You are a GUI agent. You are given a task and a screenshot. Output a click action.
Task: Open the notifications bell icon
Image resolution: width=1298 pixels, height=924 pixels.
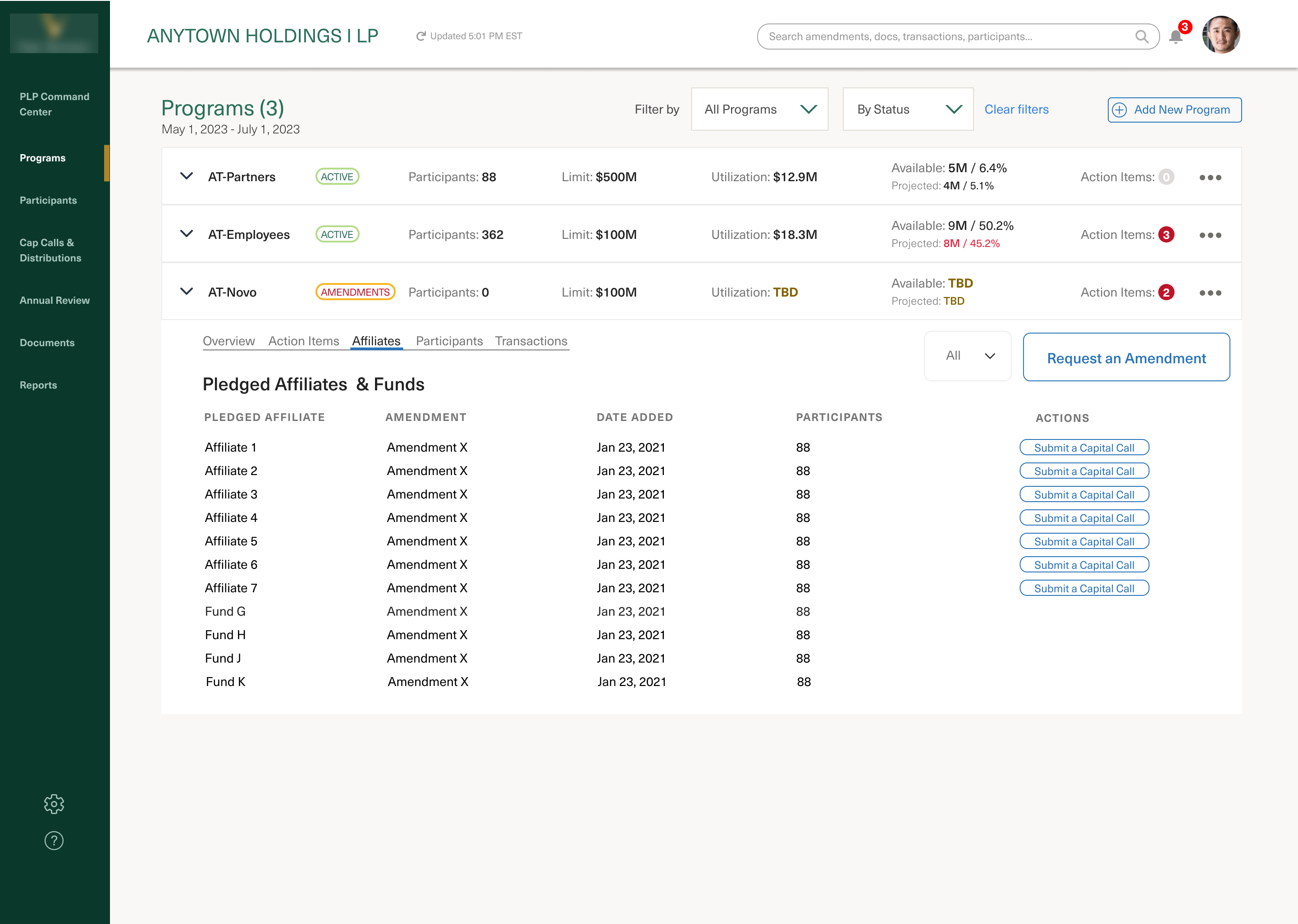(x=1175, y=37)
